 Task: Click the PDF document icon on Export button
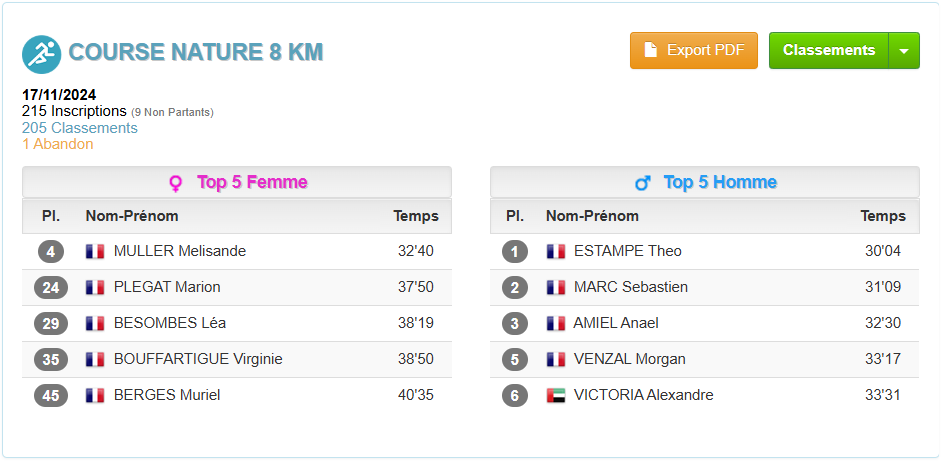click(651, 50)
